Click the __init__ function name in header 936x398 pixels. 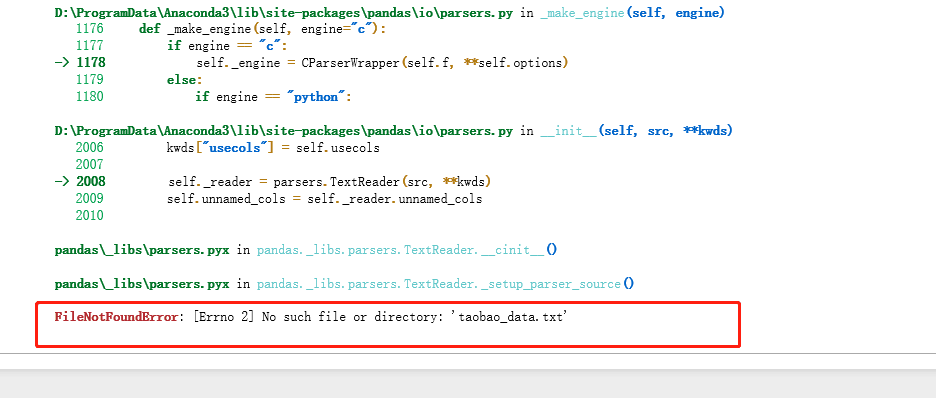(x=569, y=131)
